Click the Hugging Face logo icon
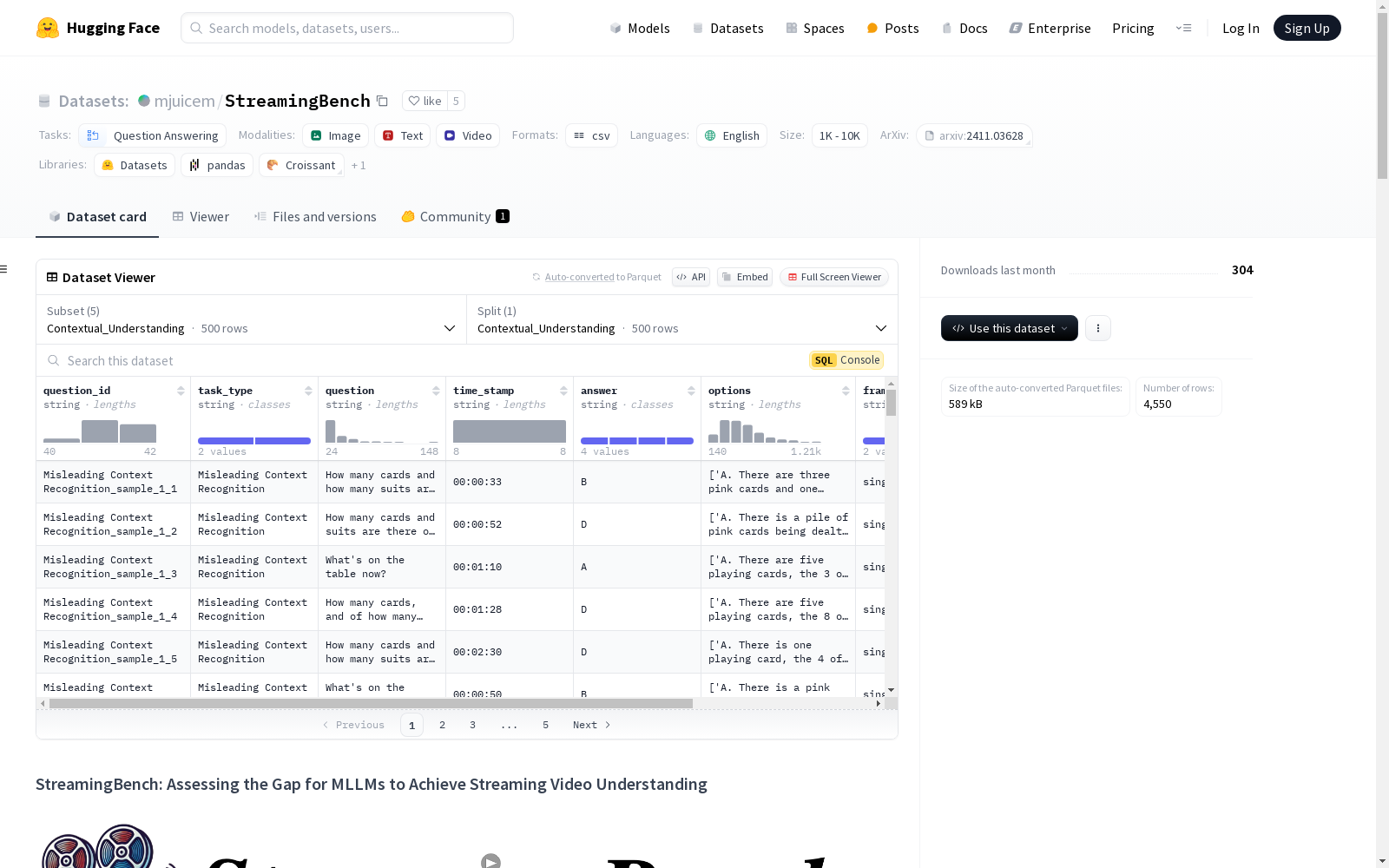This screenshot has height=868, width=1389. 48,28
